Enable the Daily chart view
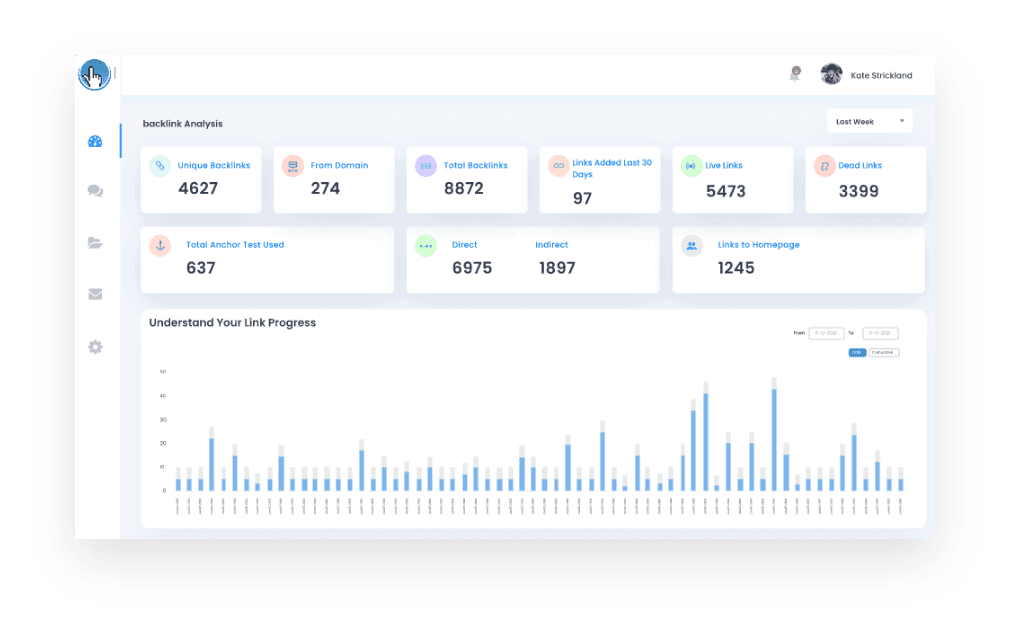1010x634 pixels. [x=857, y=352]
